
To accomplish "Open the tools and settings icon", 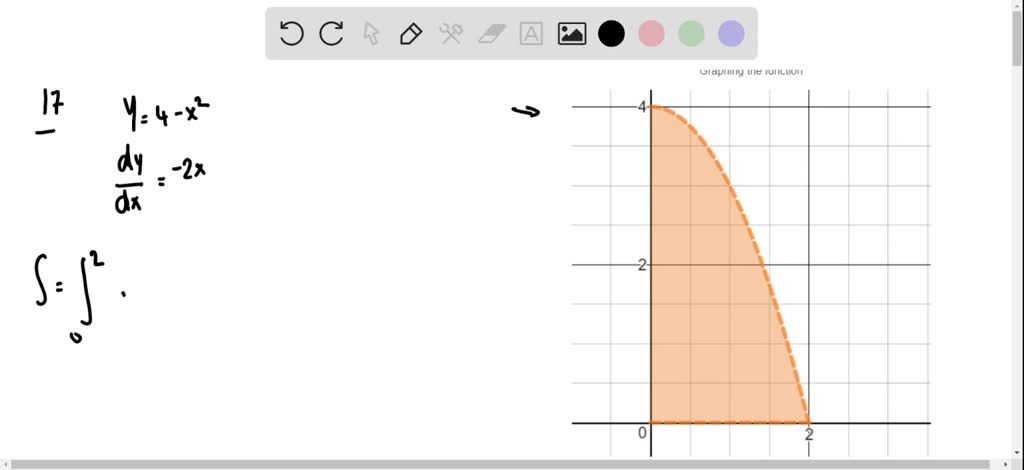I will pyautogui.click(x=451, y=33).
